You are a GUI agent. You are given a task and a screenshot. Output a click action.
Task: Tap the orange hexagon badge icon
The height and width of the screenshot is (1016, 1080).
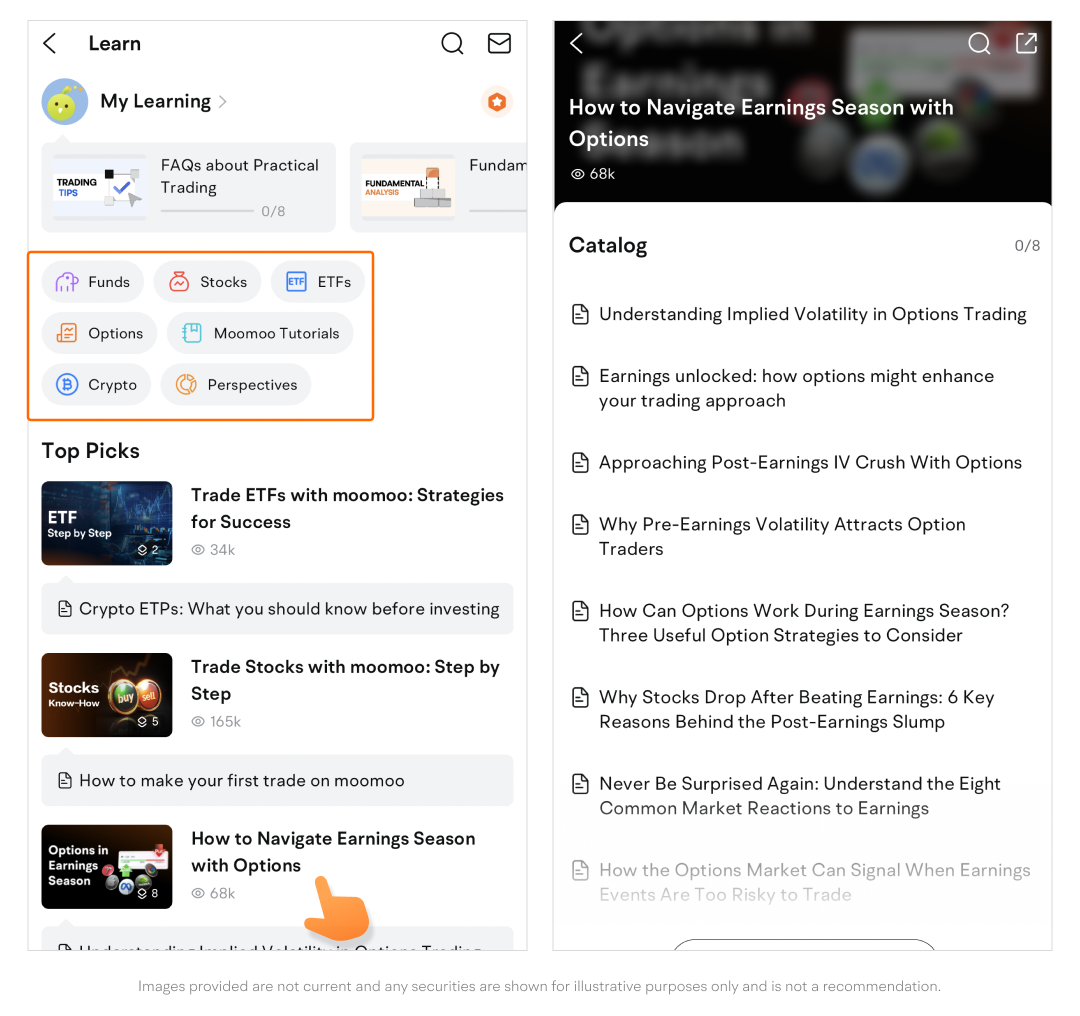[x=496, y=102]
